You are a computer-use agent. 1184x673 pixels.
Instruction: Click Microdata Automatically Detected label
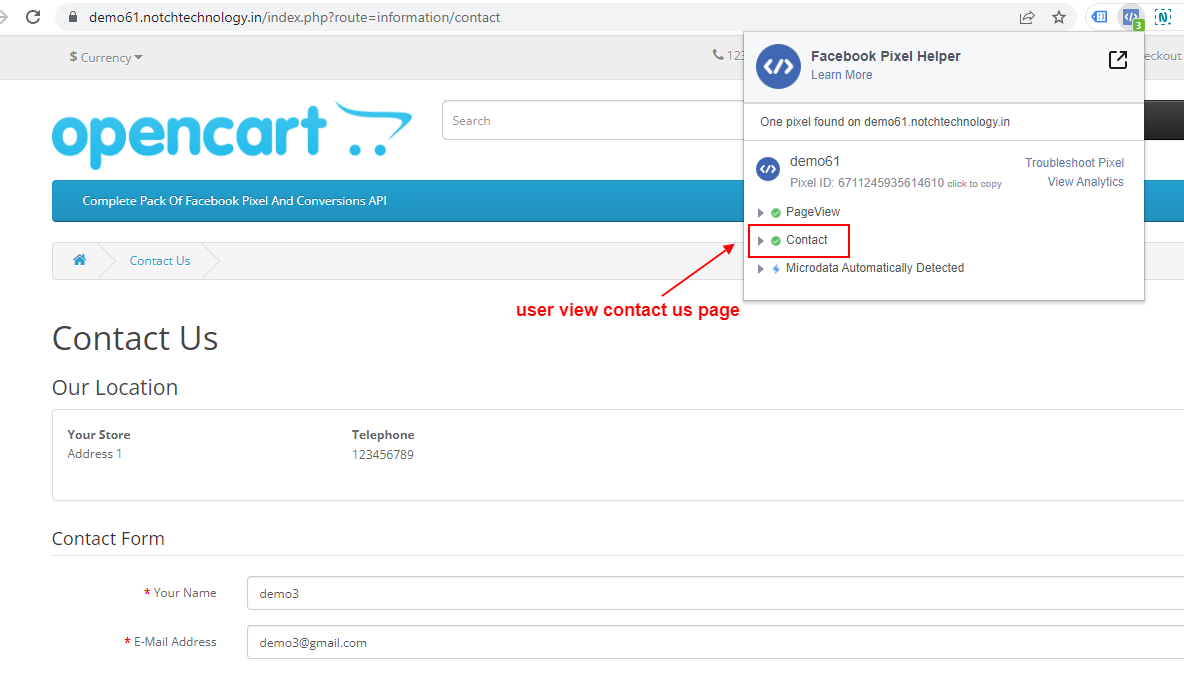pyautogui.click(x=874, y=268)
